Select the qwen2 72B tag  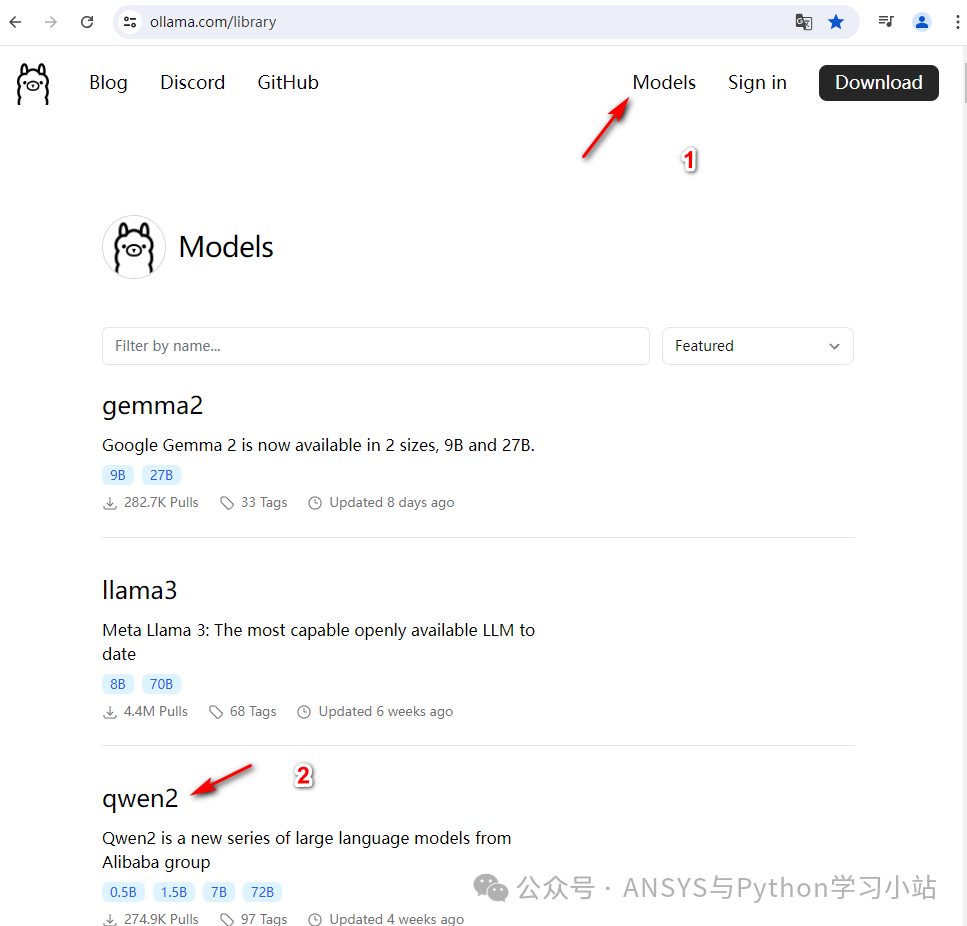pyautogui.click(x=263, y=892)
